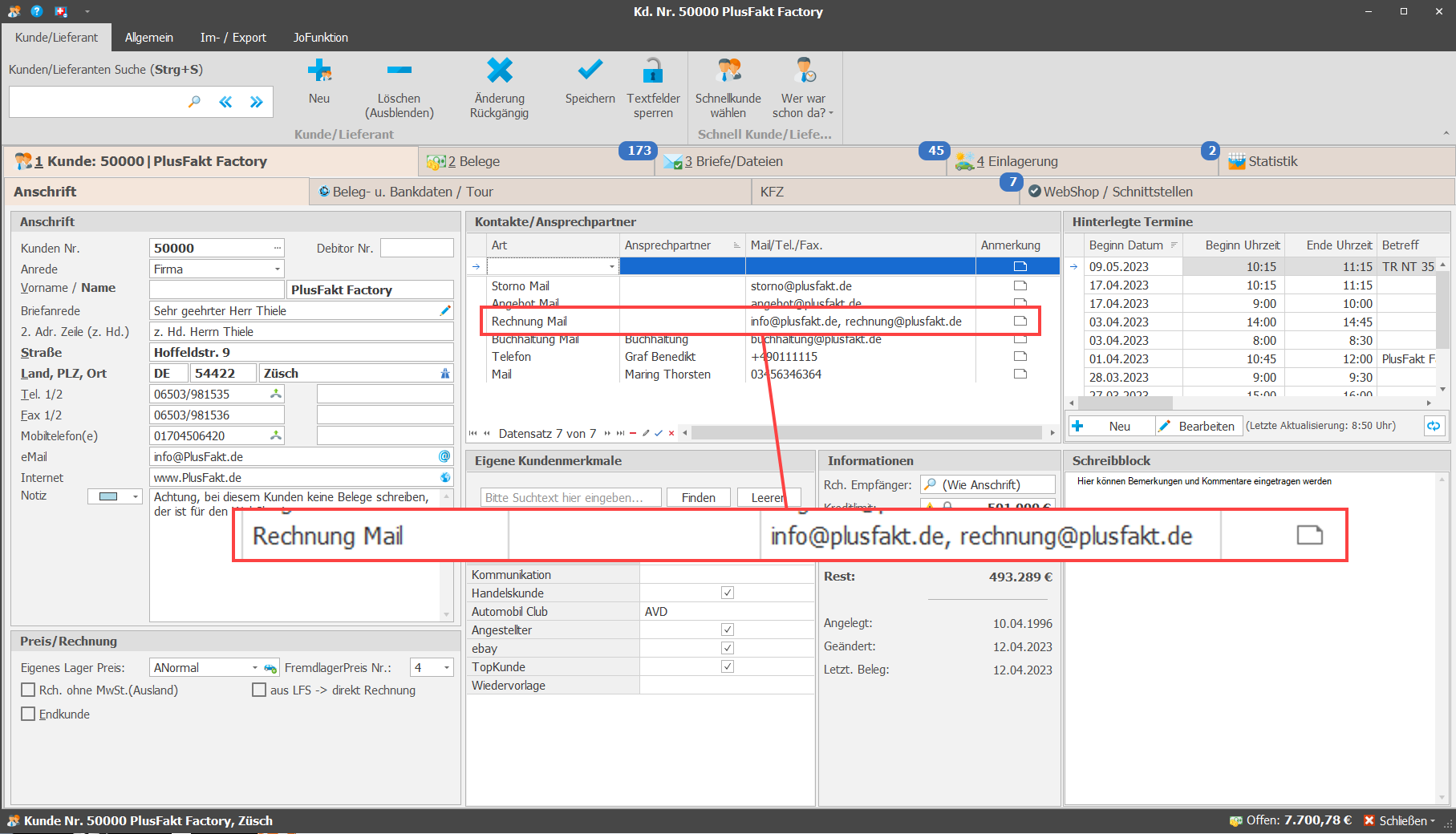The image size is (1456, 834).
Task: Click the Straße field Hoffeldstr. 9
Action: [x=302, y=352]
